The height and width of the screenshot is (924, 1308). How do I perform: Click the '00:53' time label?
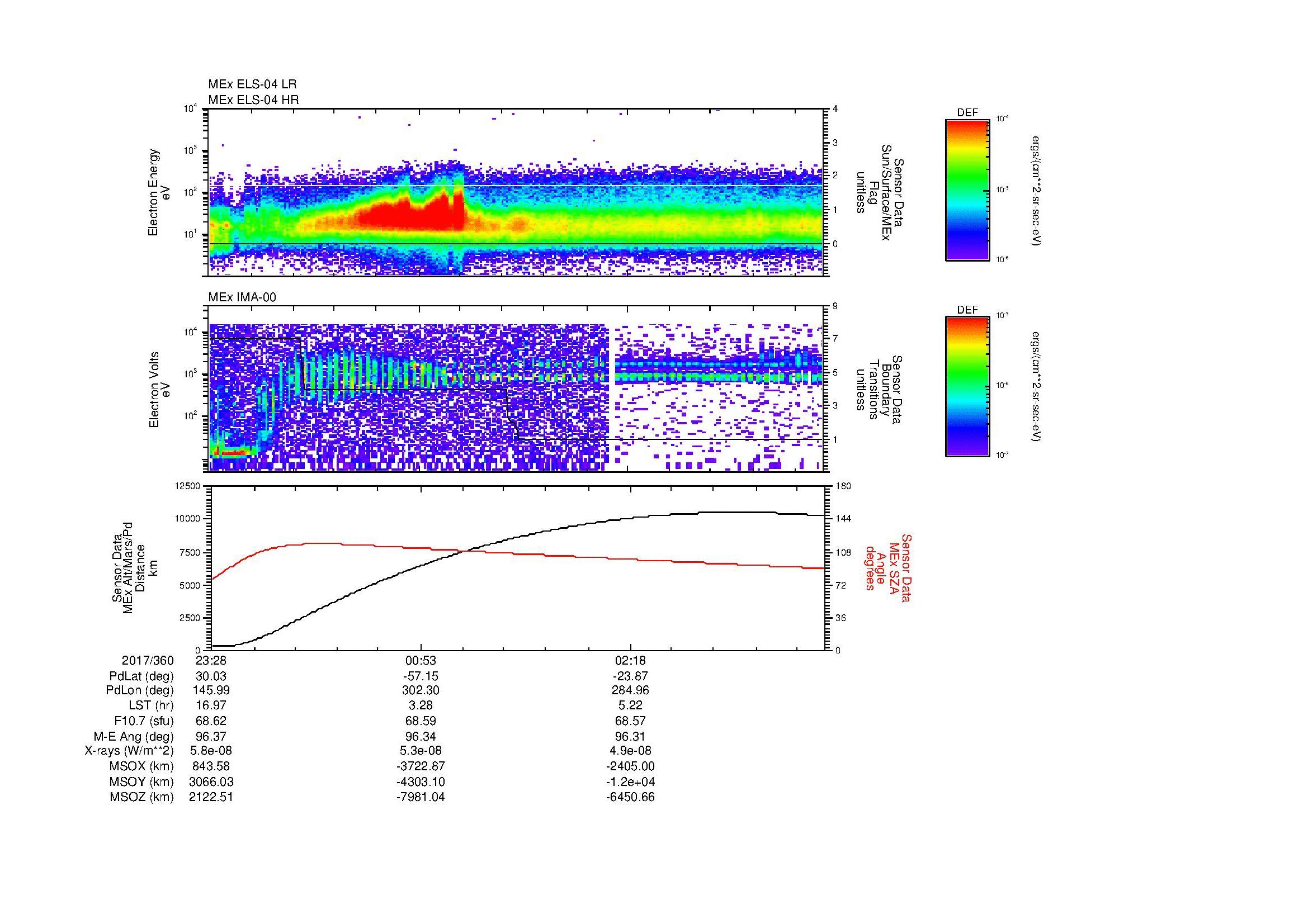tap(421, 661)
